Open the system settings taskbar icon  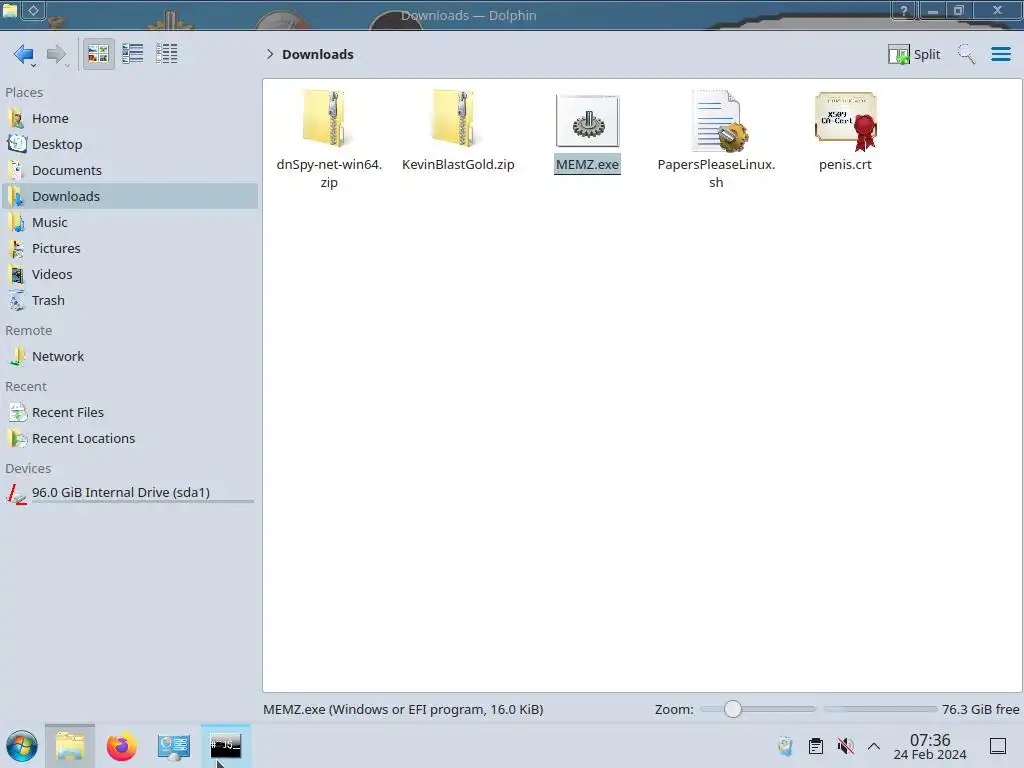174,746
